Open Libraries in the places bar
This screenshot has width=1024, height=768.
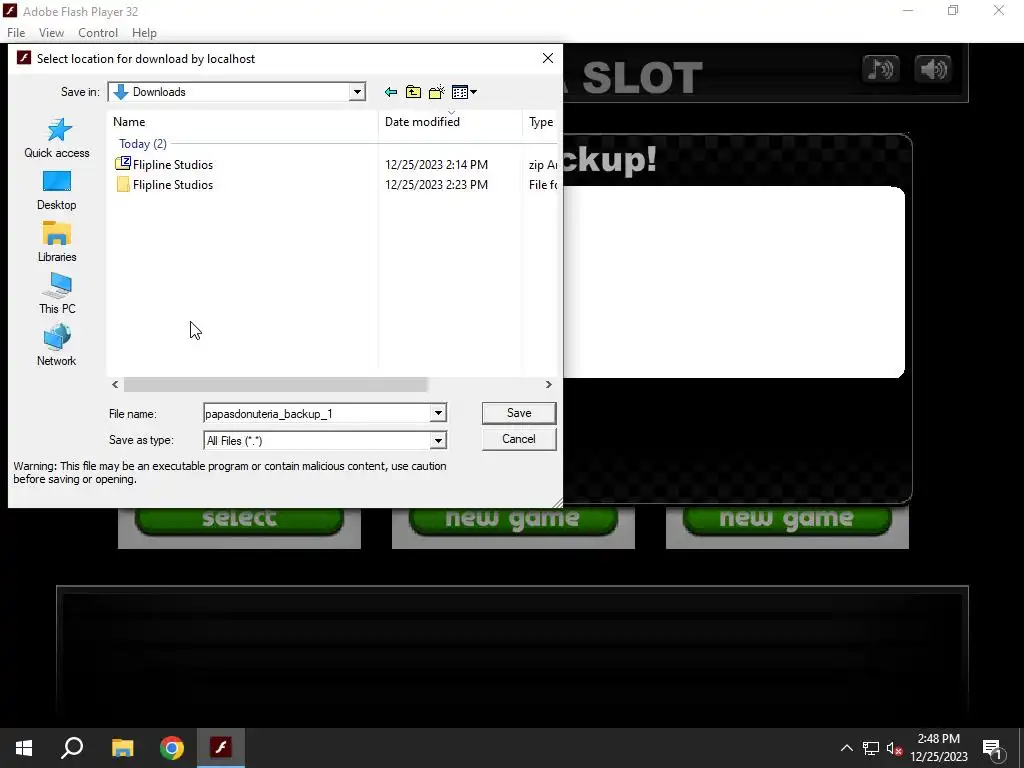tap(57, 242)
